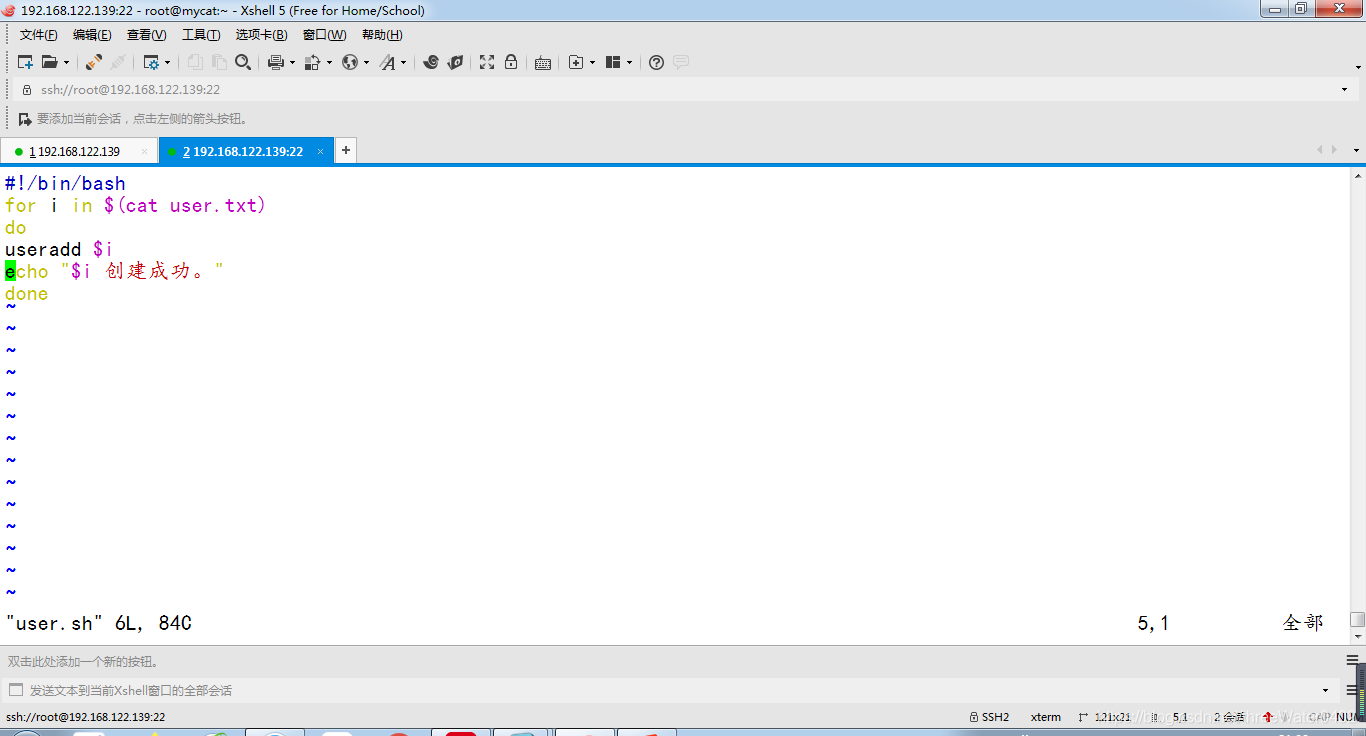Click terminal scrollbar down arrow
The image size is (1366, 736).
(1357, 636)
